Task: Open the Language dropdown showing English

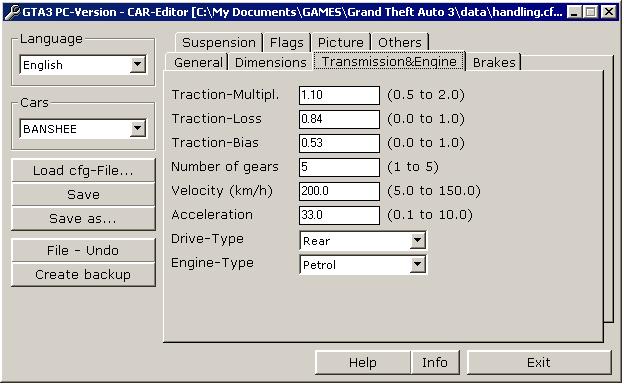Action: click(83, 65)
